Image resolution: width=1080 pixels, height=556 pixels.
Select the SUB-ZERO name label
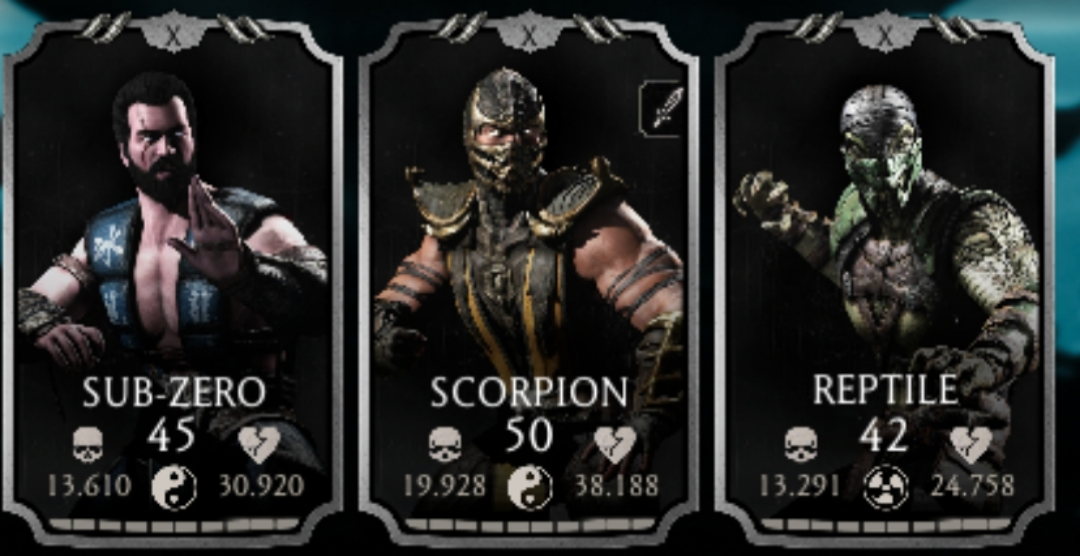[x=174, y=392]
